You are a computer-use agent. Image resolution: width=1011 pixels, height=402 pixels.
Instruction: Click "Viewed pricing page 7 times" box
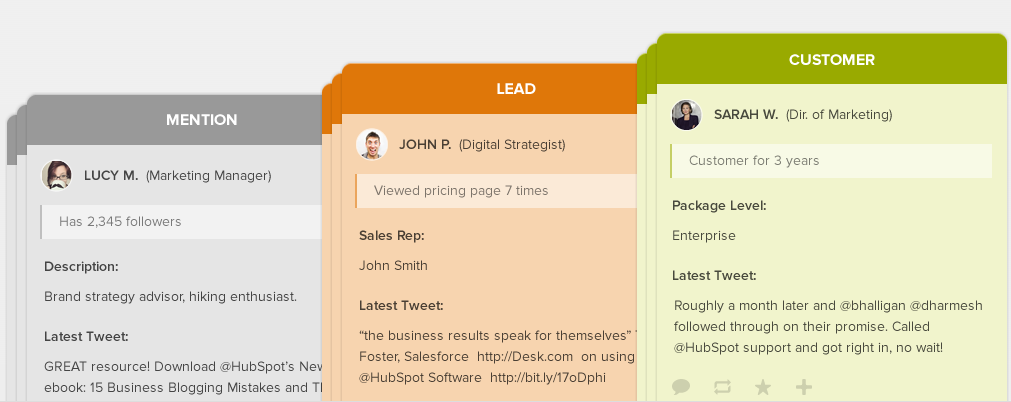coord(496,190)
